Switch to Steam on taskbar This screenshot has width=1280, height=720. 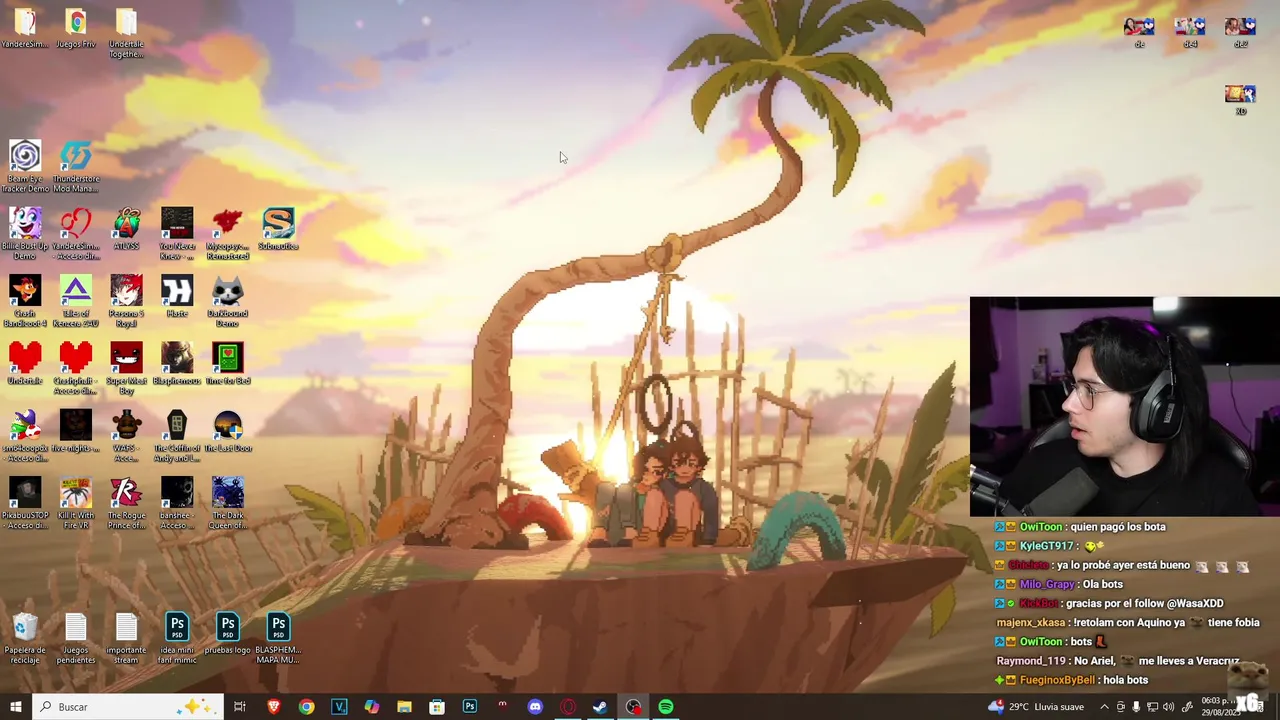600,707
